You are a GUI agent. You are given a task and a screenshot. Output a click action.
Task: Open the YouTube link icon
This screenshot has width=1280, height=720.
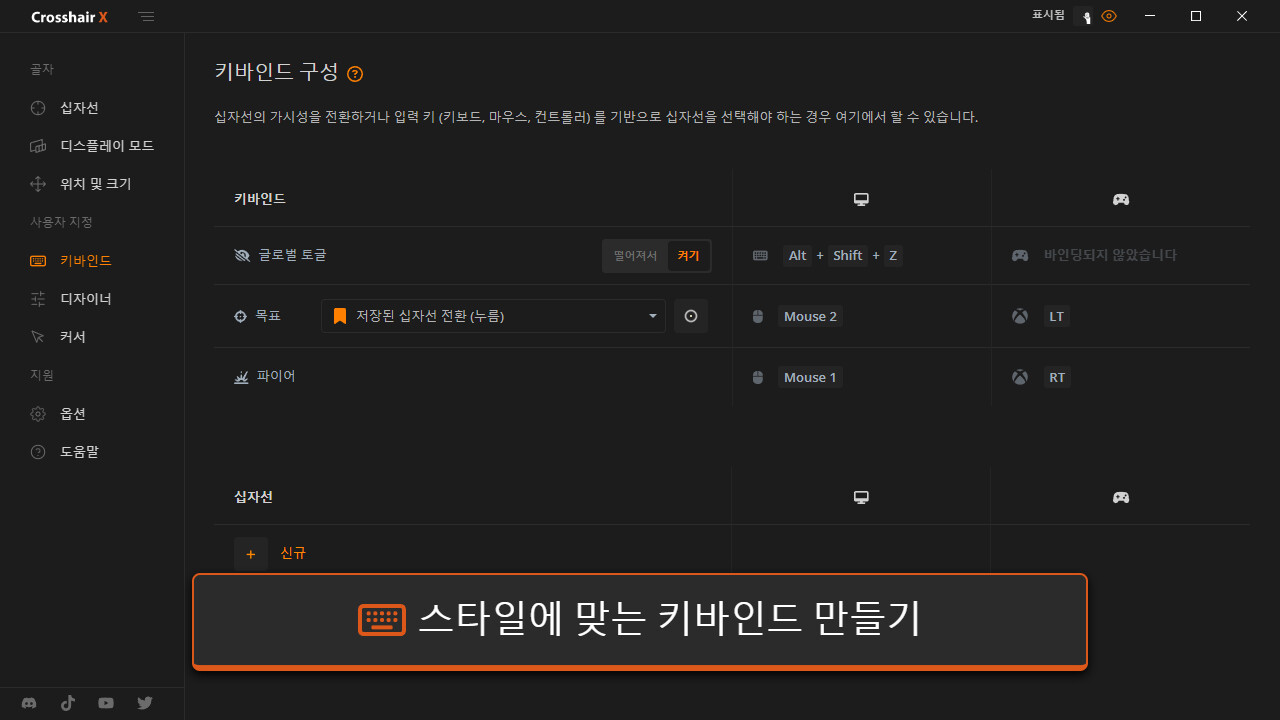[x=106, y=703]
